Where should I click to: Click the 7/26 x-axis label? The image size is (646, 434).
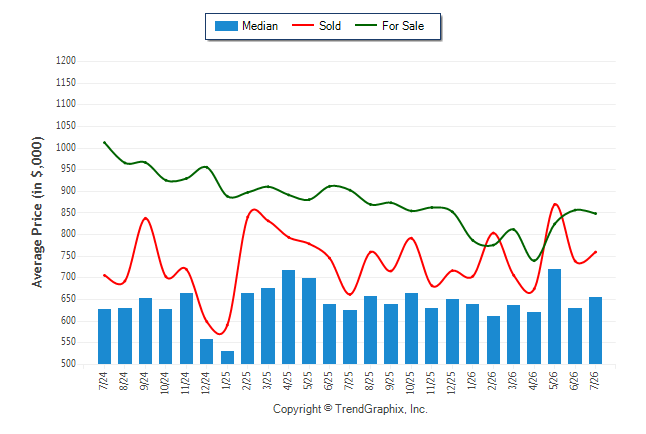pos(595,381)
